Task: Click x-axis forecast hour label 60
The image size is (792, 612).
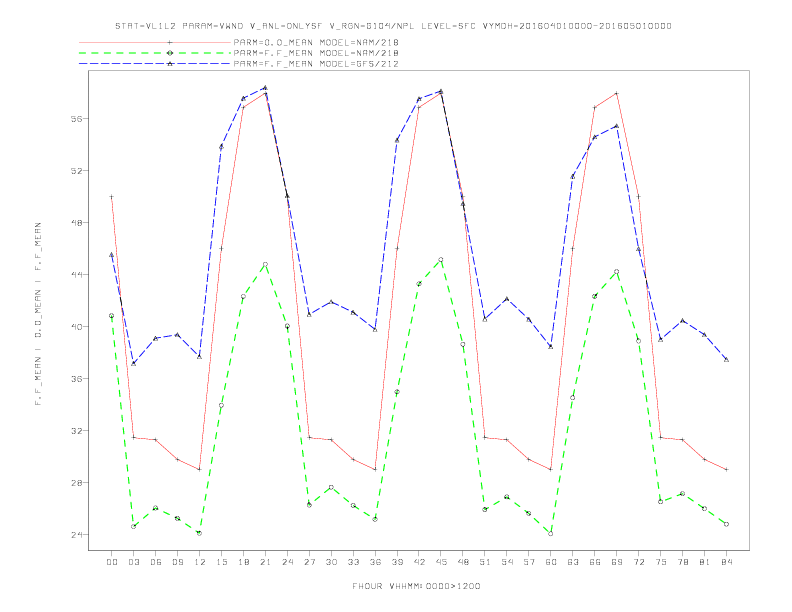Action: click(551, 562)
